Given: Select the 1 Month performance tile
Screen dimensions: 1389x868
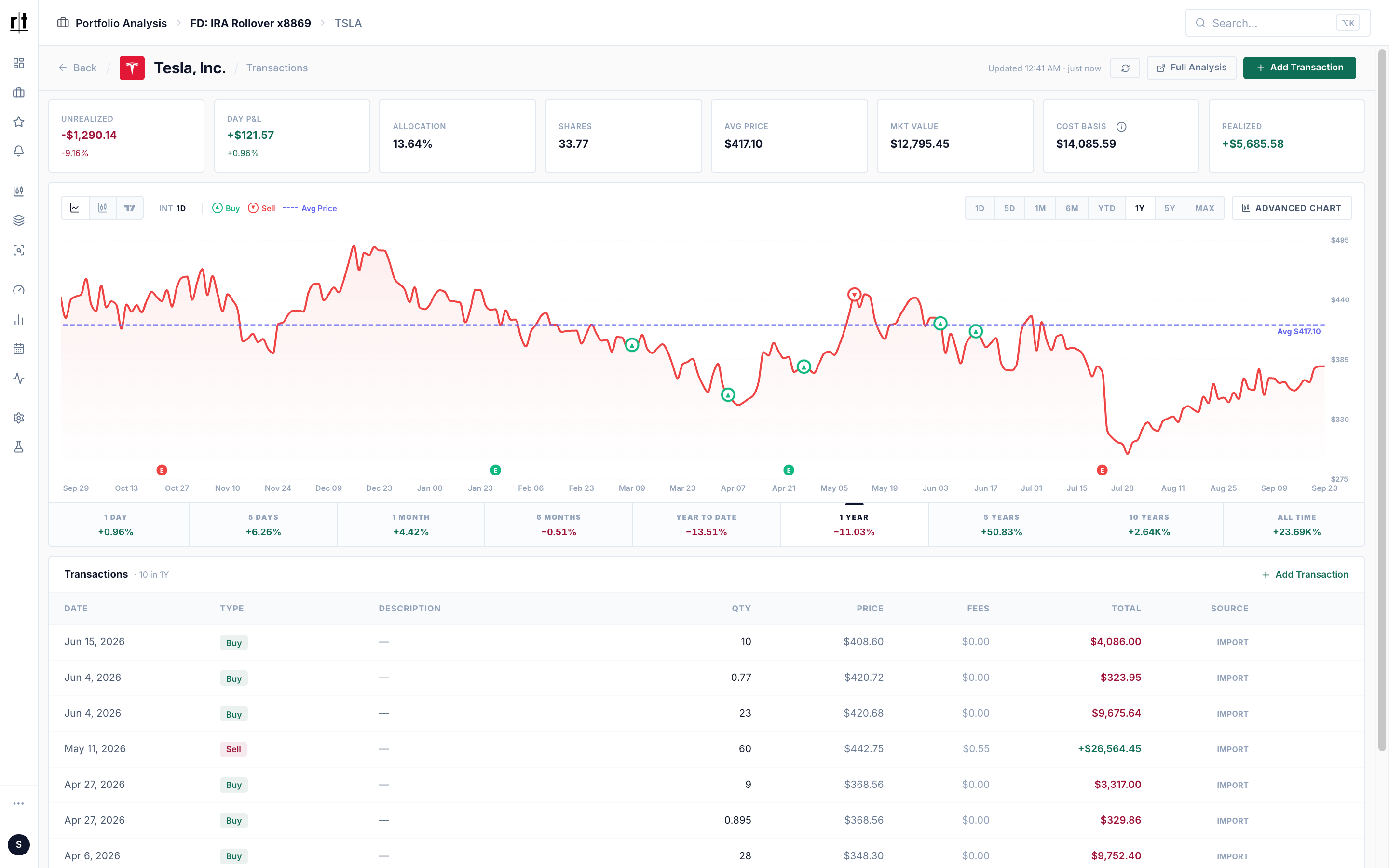Looking at the screenshot, I should (x=411, y=525).
